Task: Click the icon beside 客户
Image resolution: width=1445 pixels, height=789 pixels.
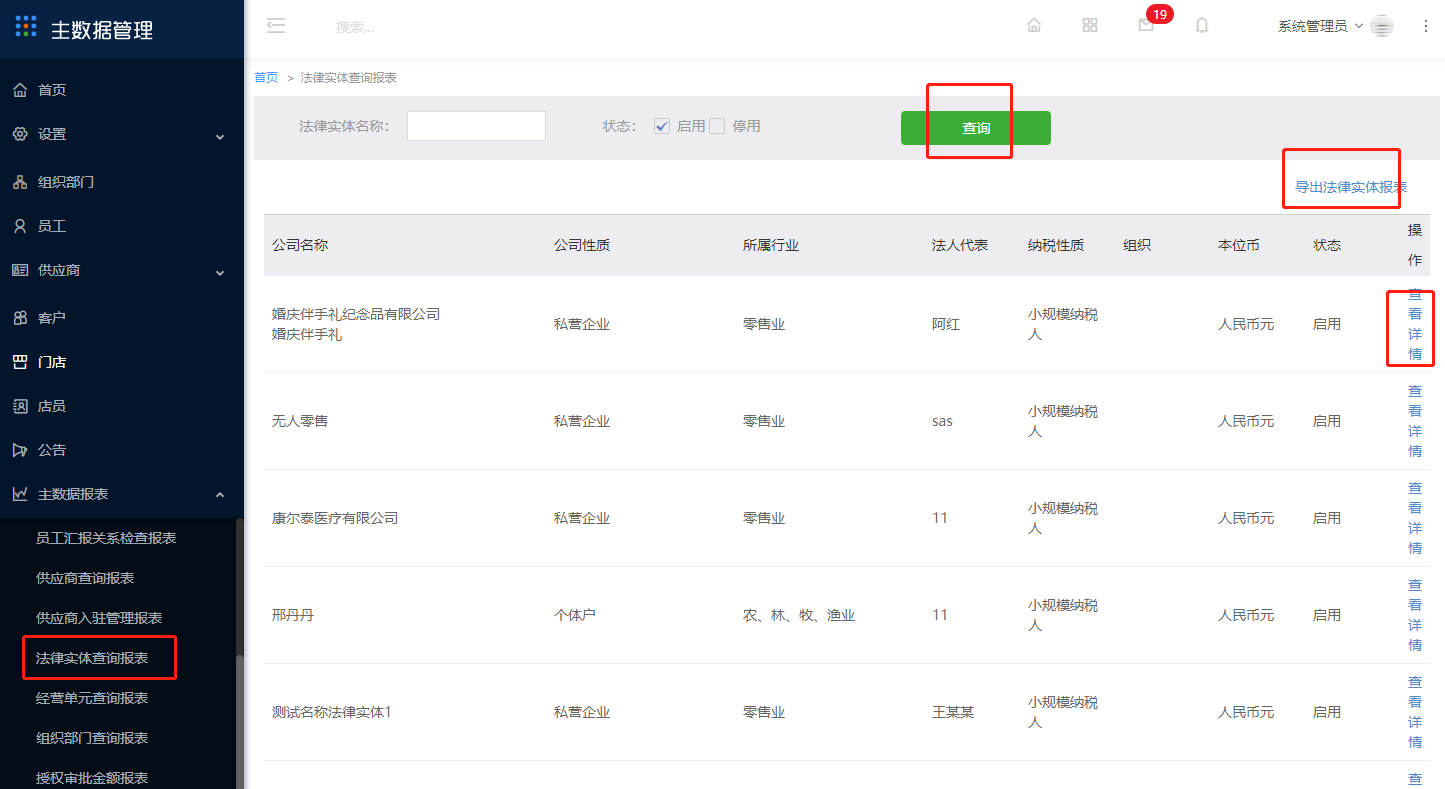Action: pyautogui.click(x=20, y=318)
